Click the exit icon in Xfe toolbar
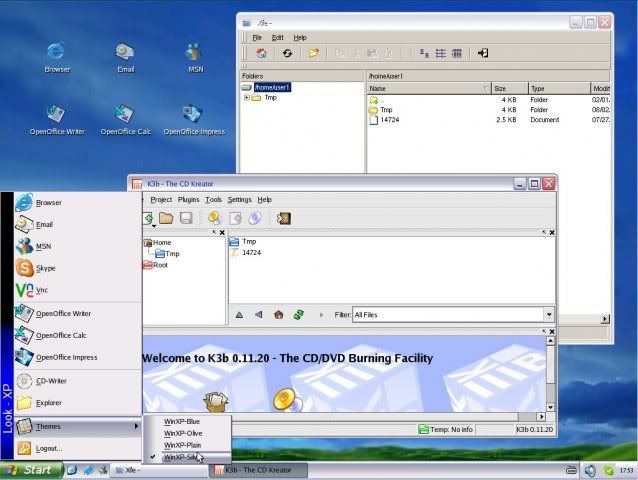This screenshot has height=480, width=638. pyautogui.click(x=483, y=53)
